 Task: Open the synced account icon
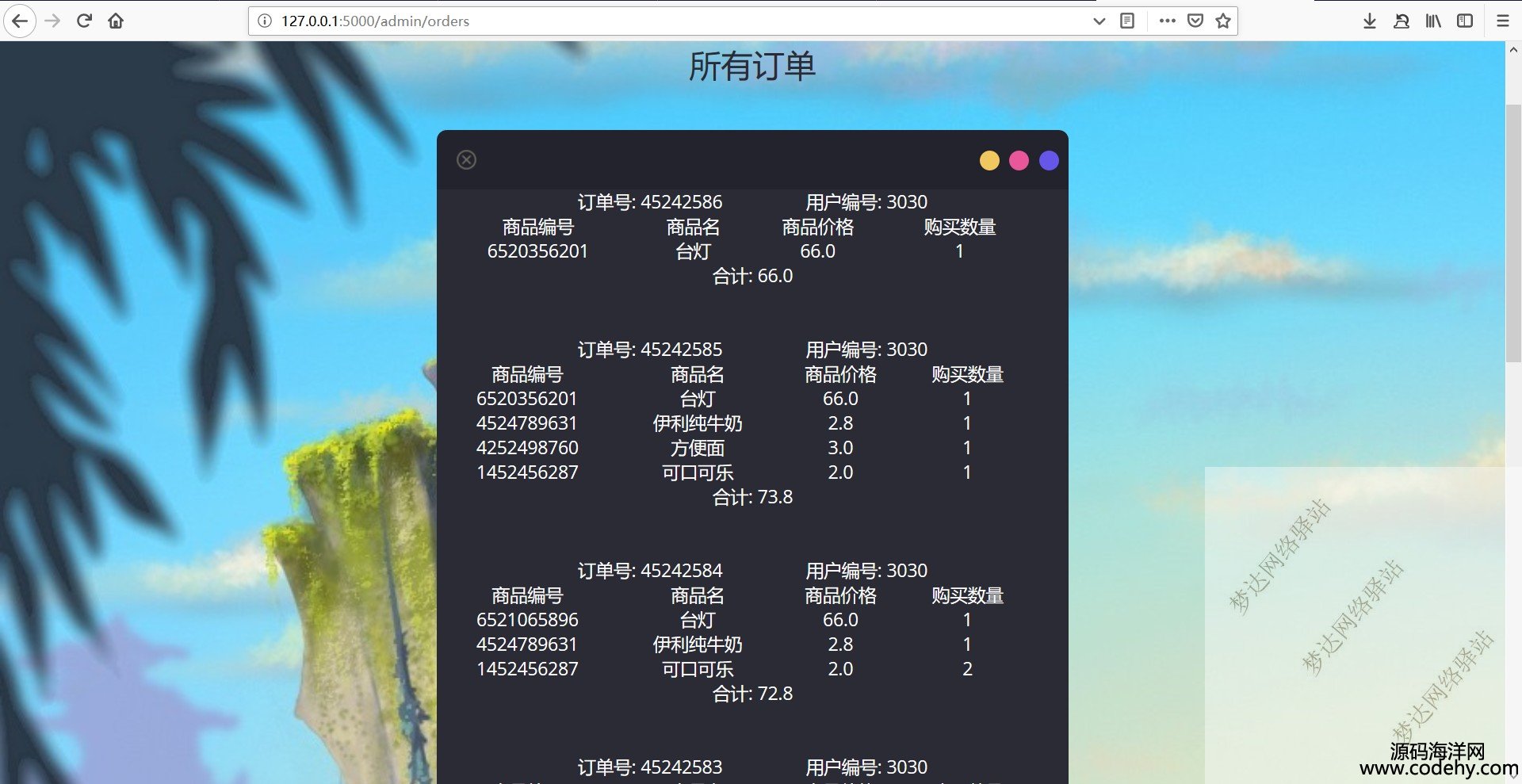[1402, 21]
